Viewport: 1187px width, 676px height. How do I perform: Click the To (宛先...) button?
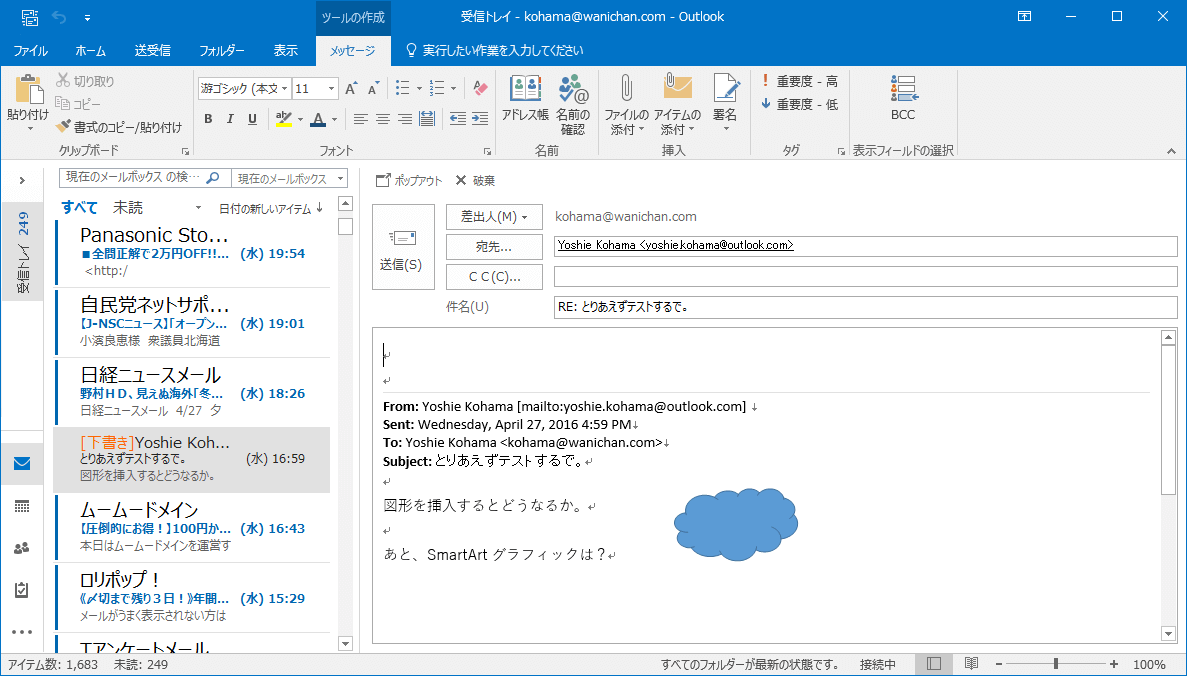494,247
